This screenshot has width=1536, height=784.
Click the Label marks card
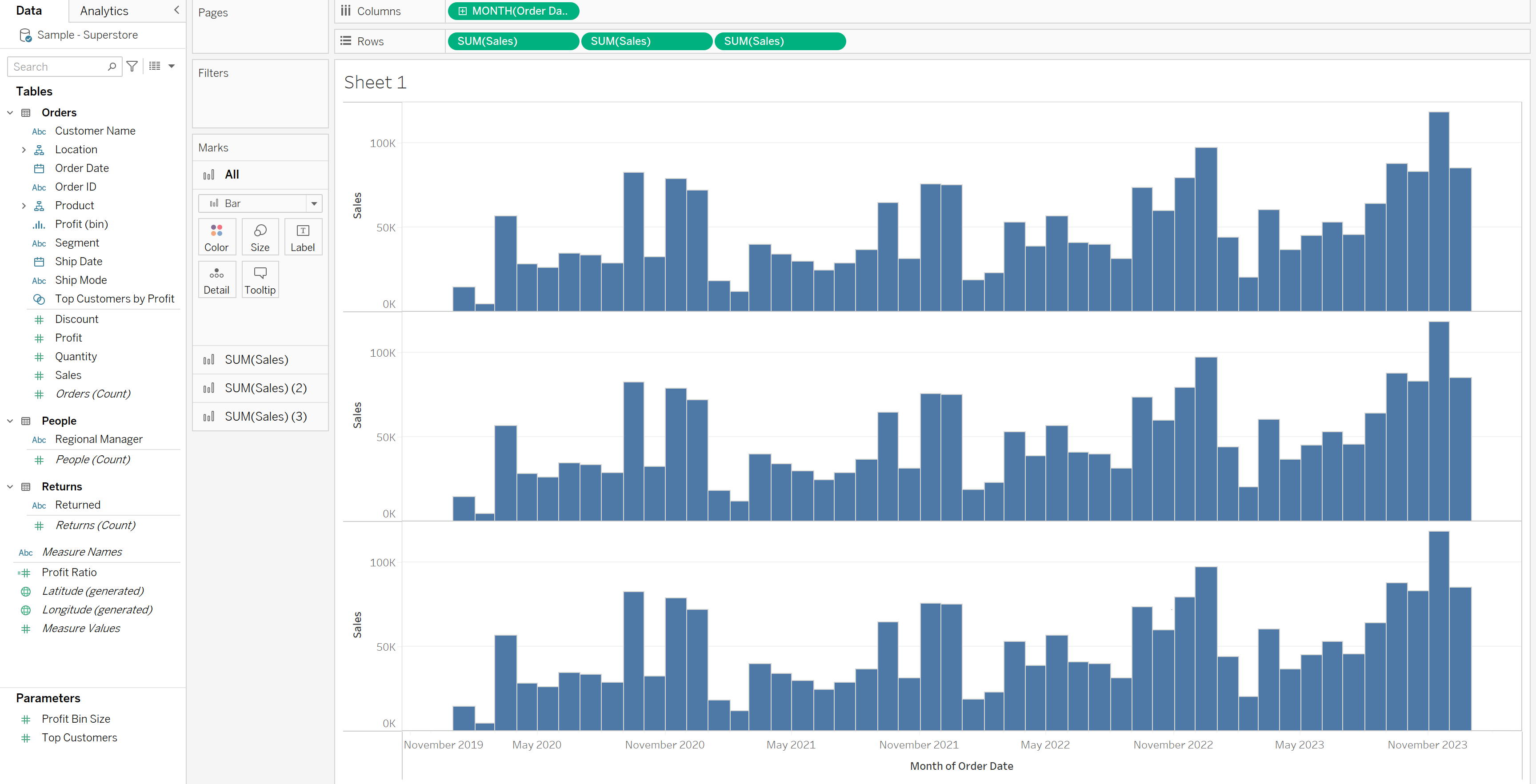coord(302,237)
